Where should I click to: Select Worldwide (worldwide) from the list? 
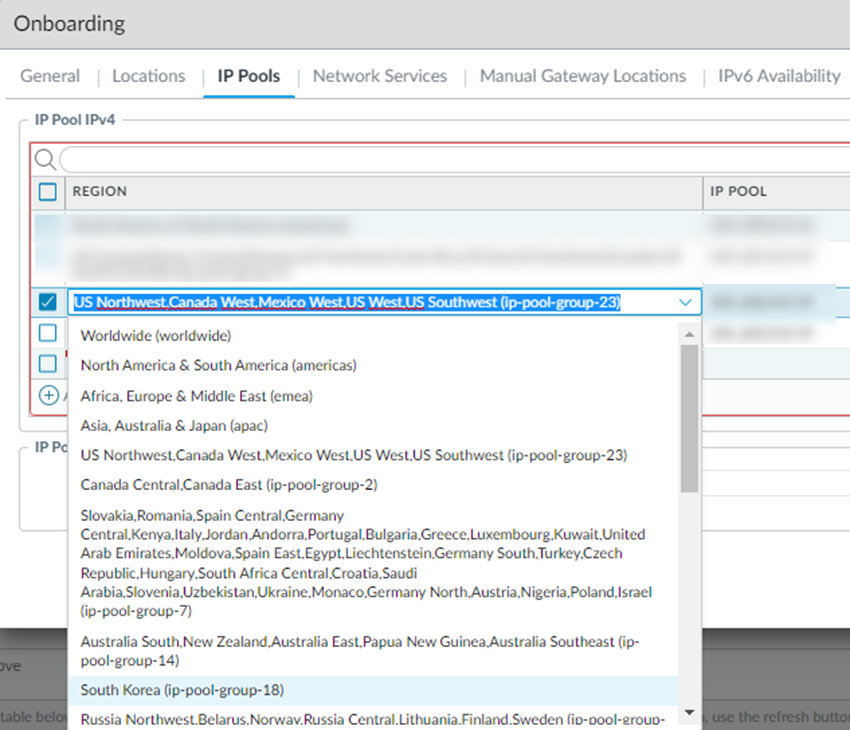(x=155, y=336)
